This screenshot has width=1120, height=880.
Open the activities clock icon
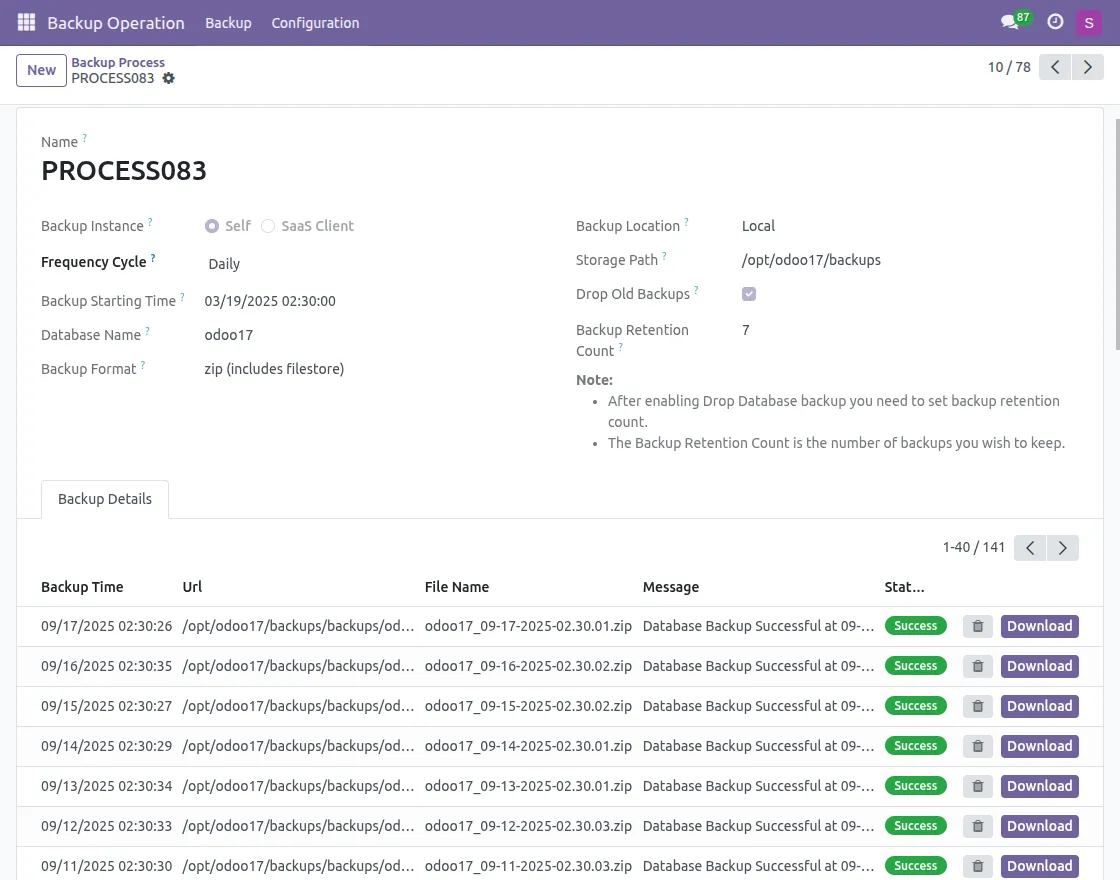click(x=1055, y=22)
